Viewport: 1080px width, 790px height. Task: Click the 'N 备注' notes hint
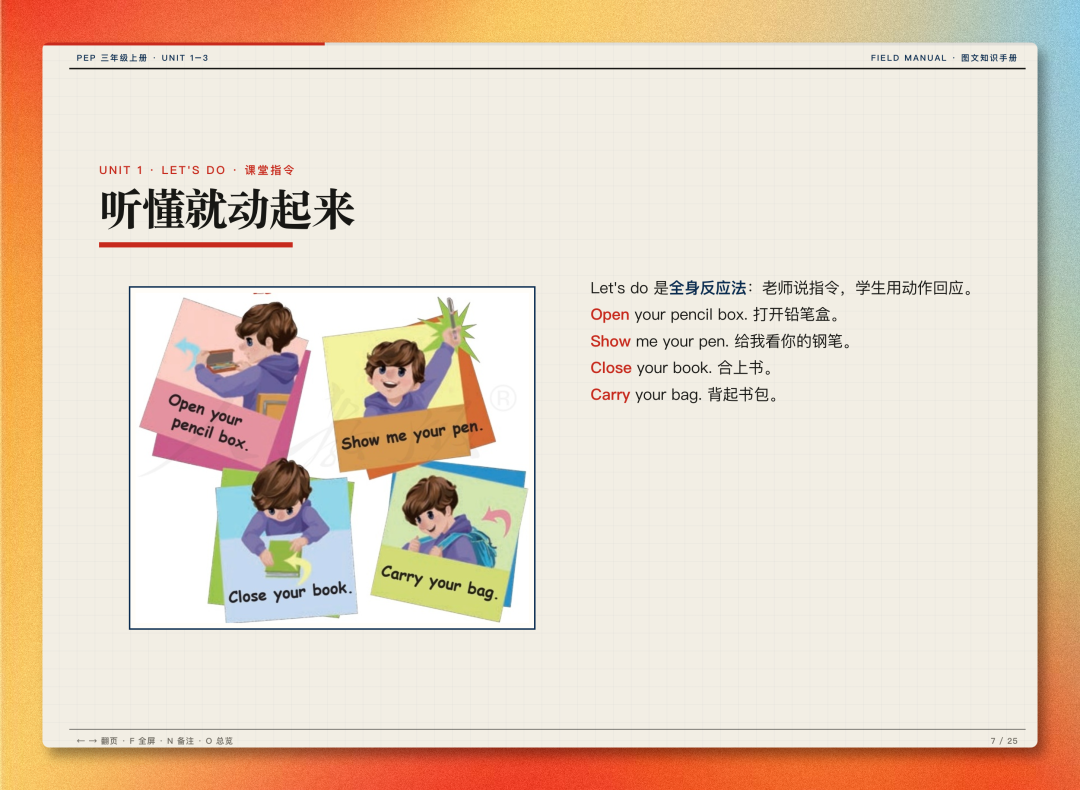tap(180, 741)
